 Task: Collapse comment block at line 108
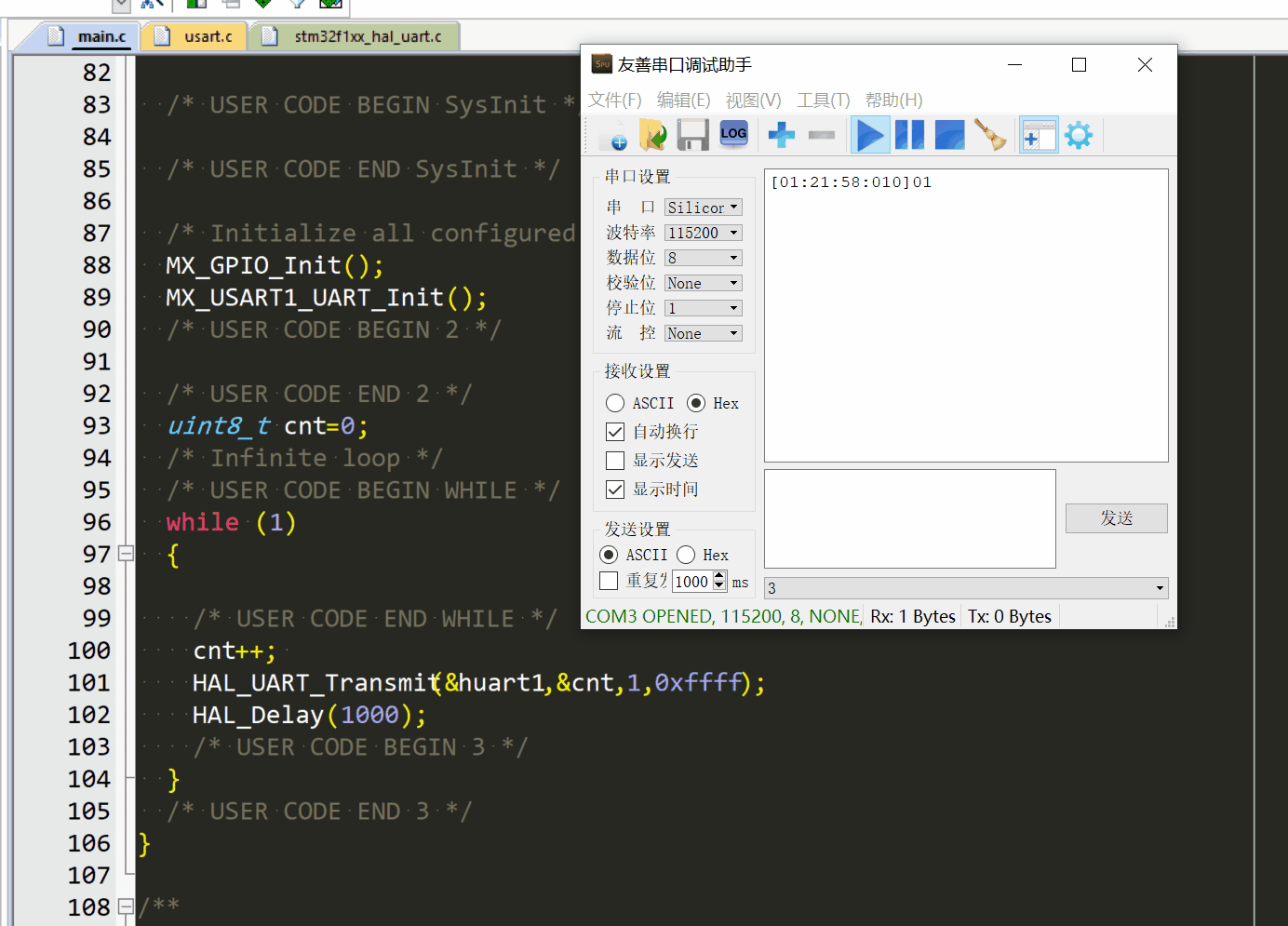[127, 906]
